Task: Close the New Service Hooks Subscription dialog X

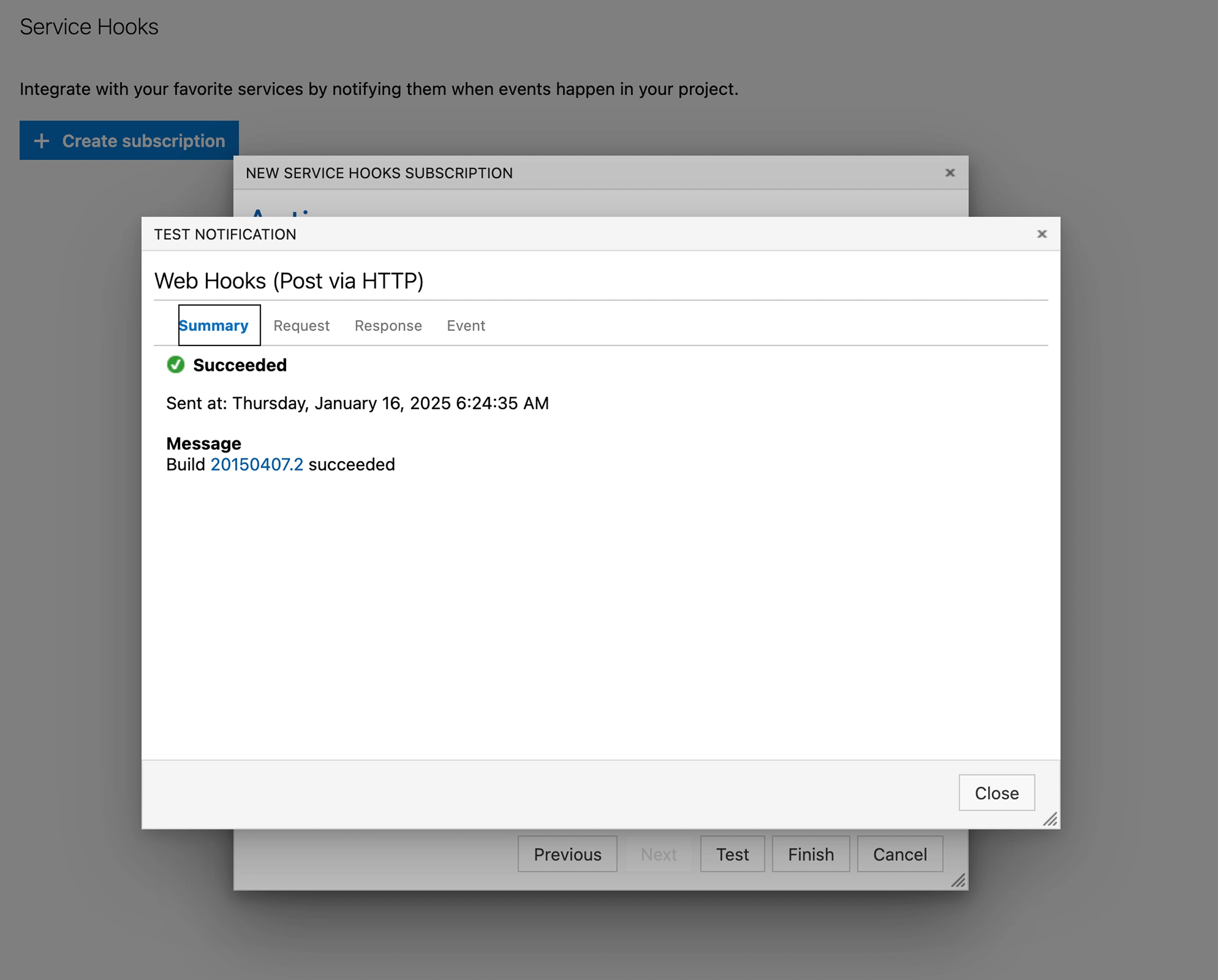Action: [x=950, y=173]
